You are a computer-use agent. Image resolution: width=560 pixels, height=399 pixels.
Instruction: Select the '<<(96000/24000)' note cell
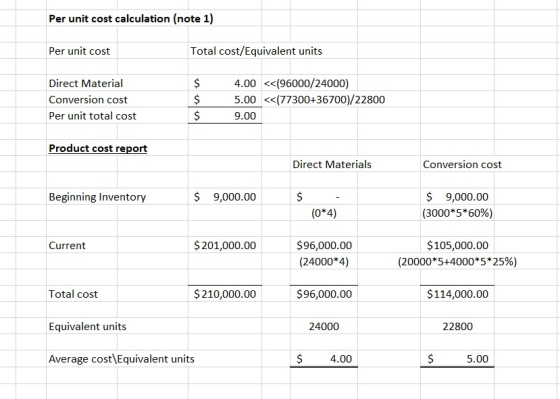tap(306, 83)
